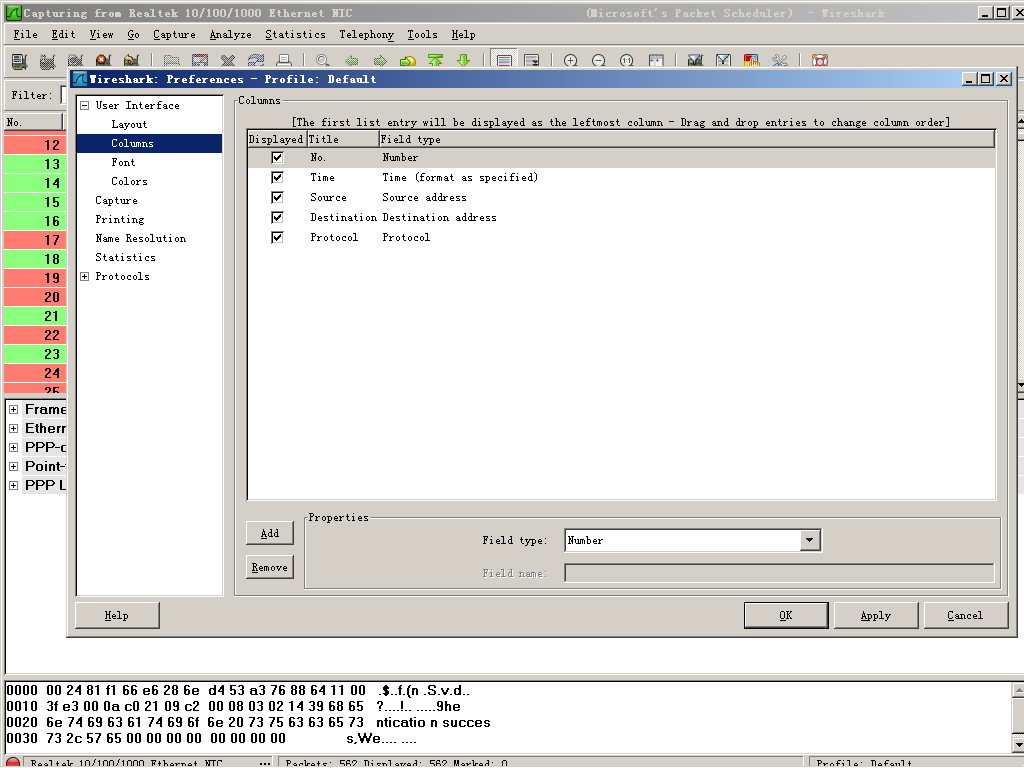Click the Add column button

pos(270,534)
